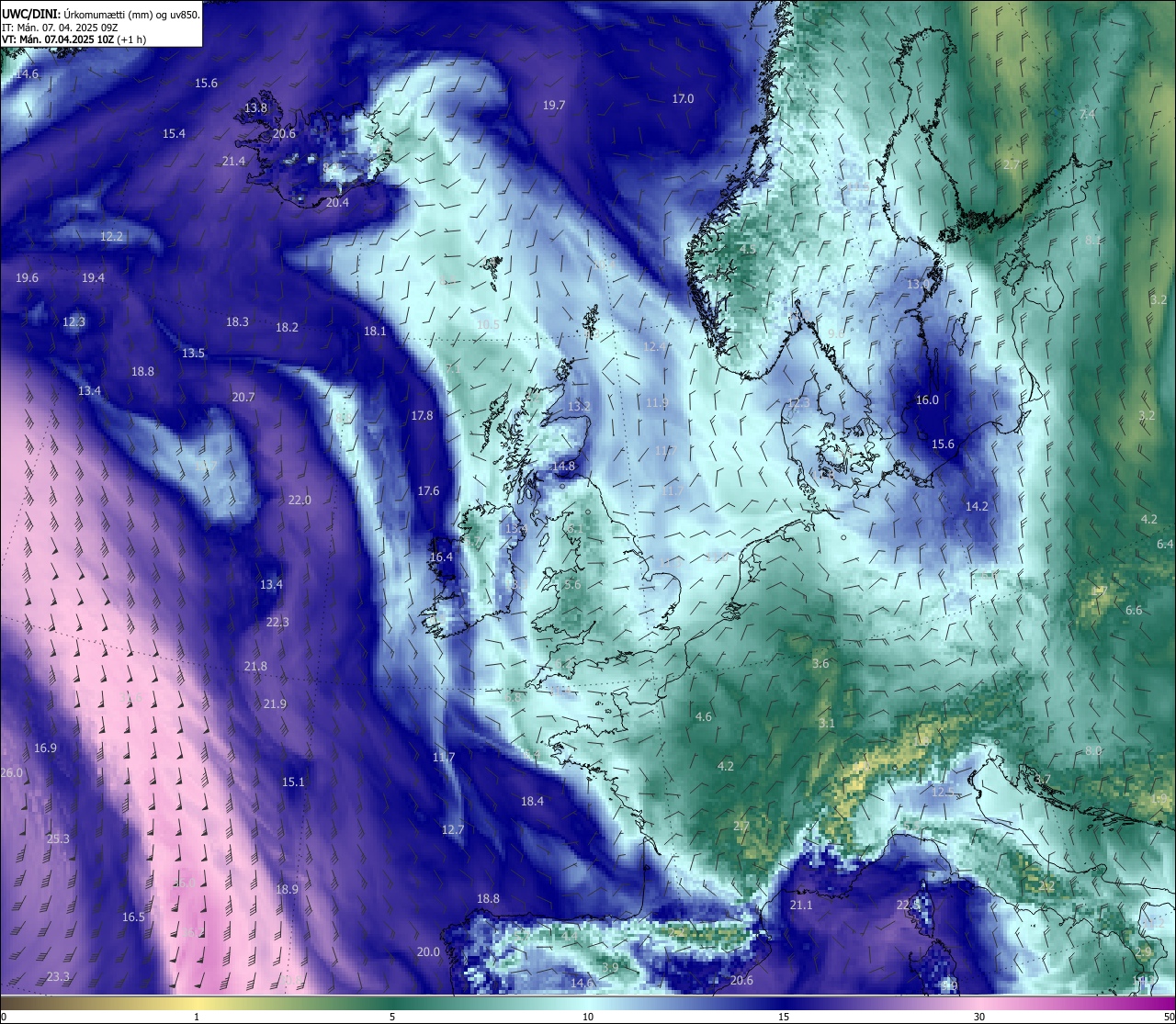Click the 20.4 value south of Iceland
The width and height of the screenshot is (1176, 1024).
[337, 203]
